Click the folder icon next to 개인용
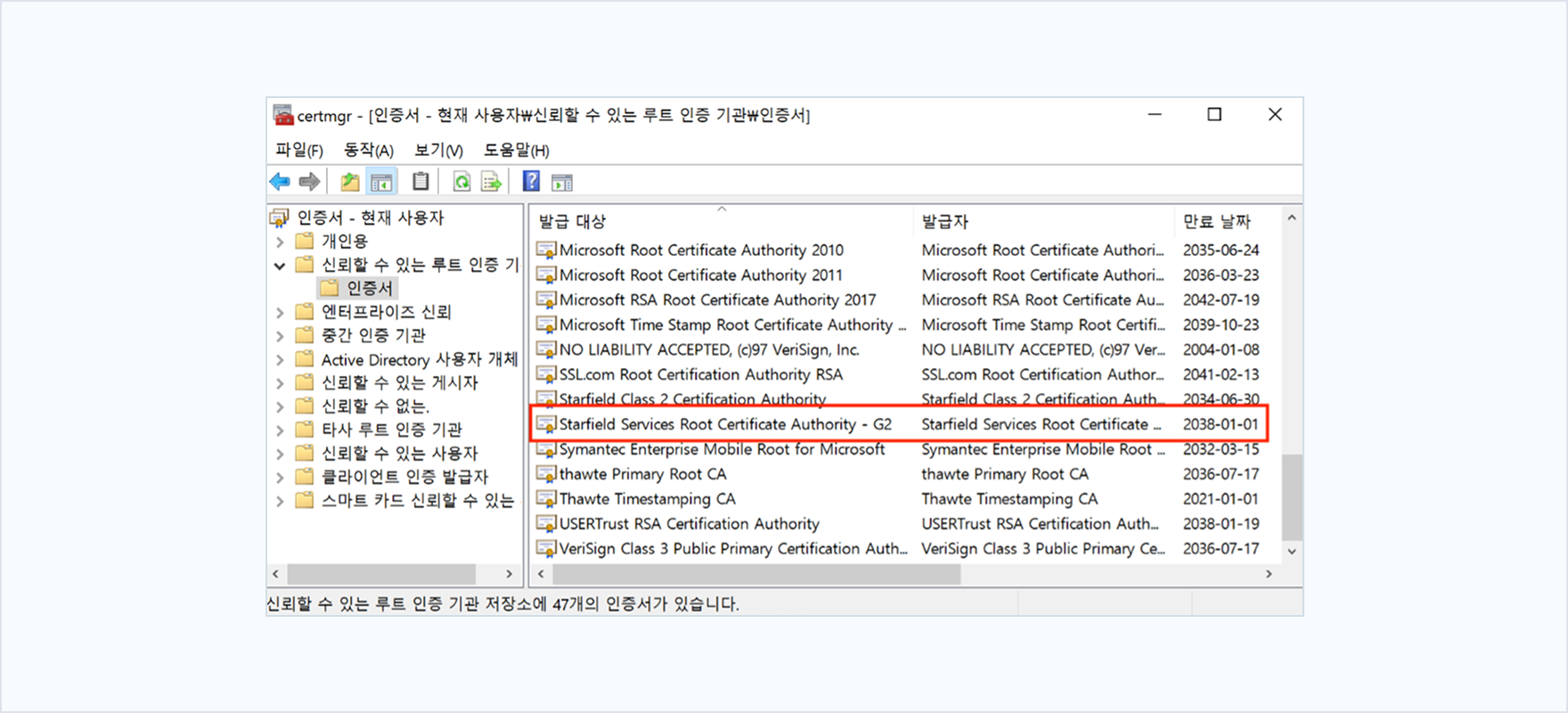 point(305,241)
